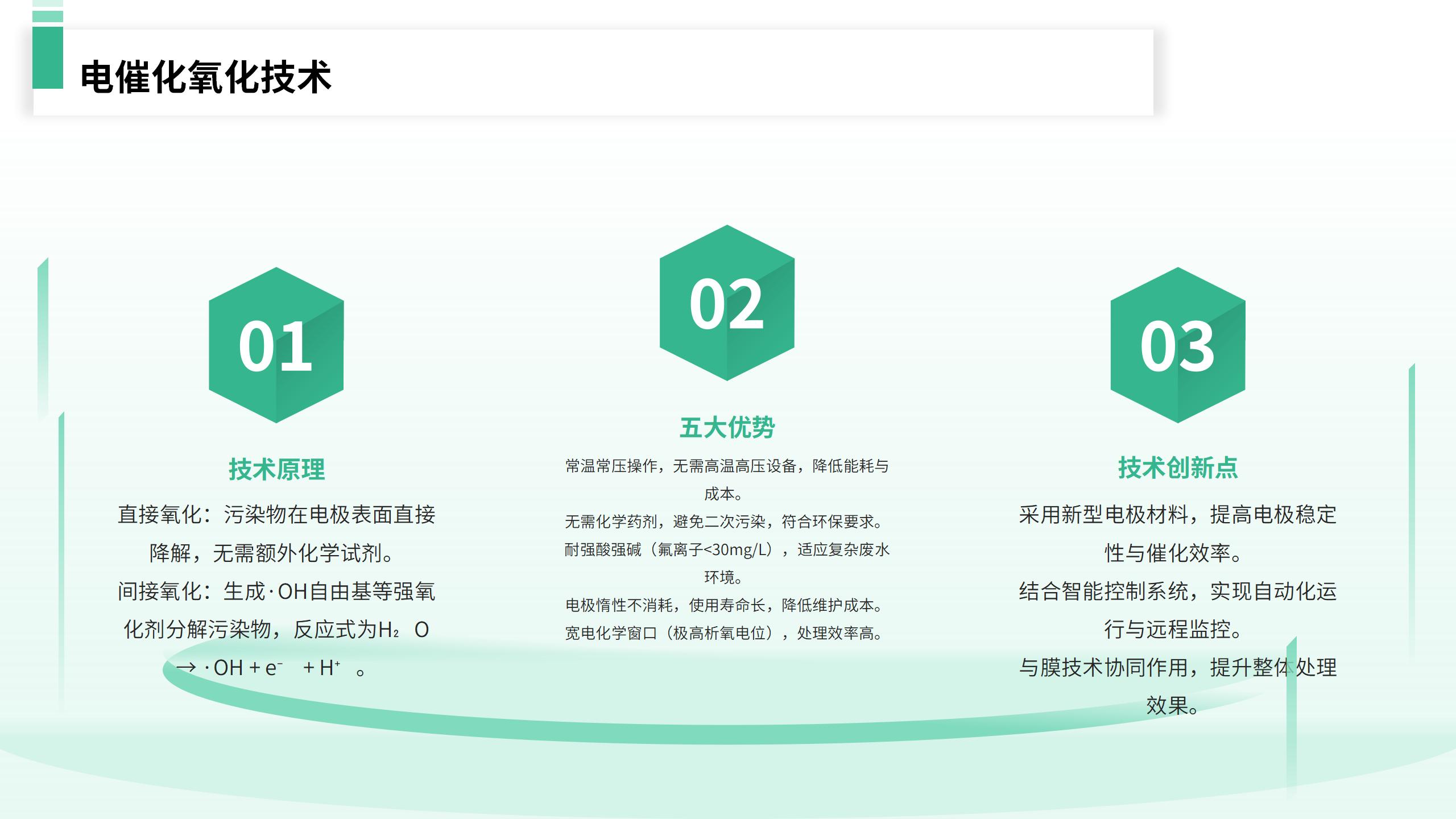Click the 技术原理 heading

click(276, 469)
